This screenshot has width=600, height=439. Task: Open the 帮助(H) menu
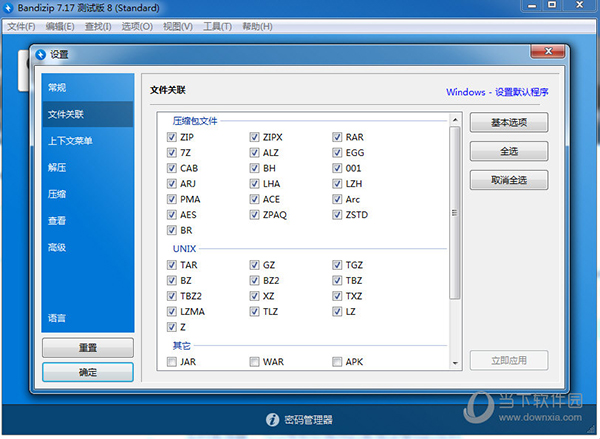click(257, 26)
